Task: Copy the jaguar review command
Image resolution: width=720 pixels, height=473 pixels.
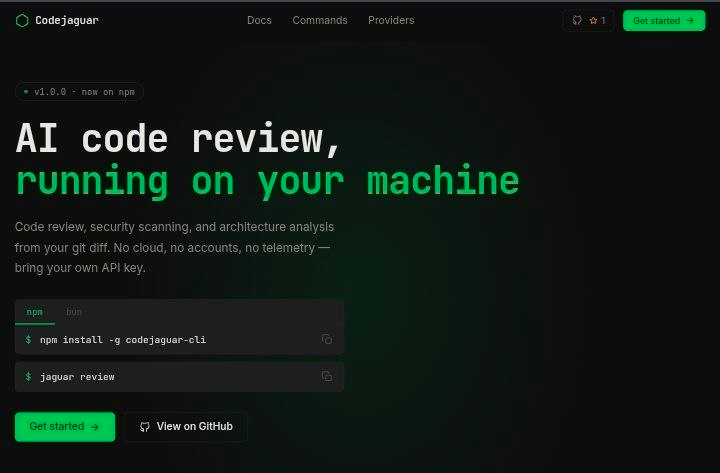Action: coord(326,377)
